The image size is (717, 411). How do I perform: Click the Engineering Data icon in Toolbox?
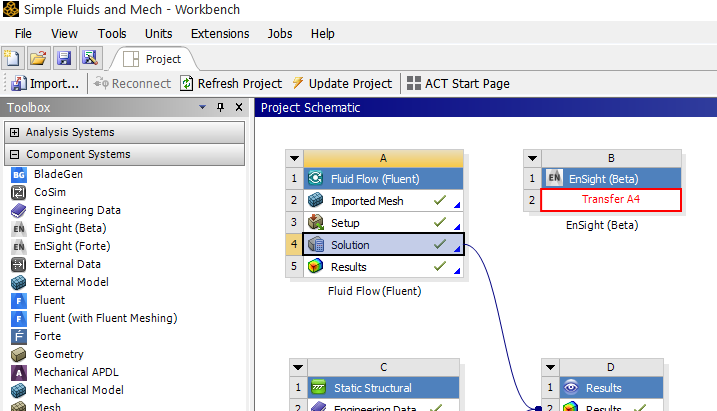(19, 210)
